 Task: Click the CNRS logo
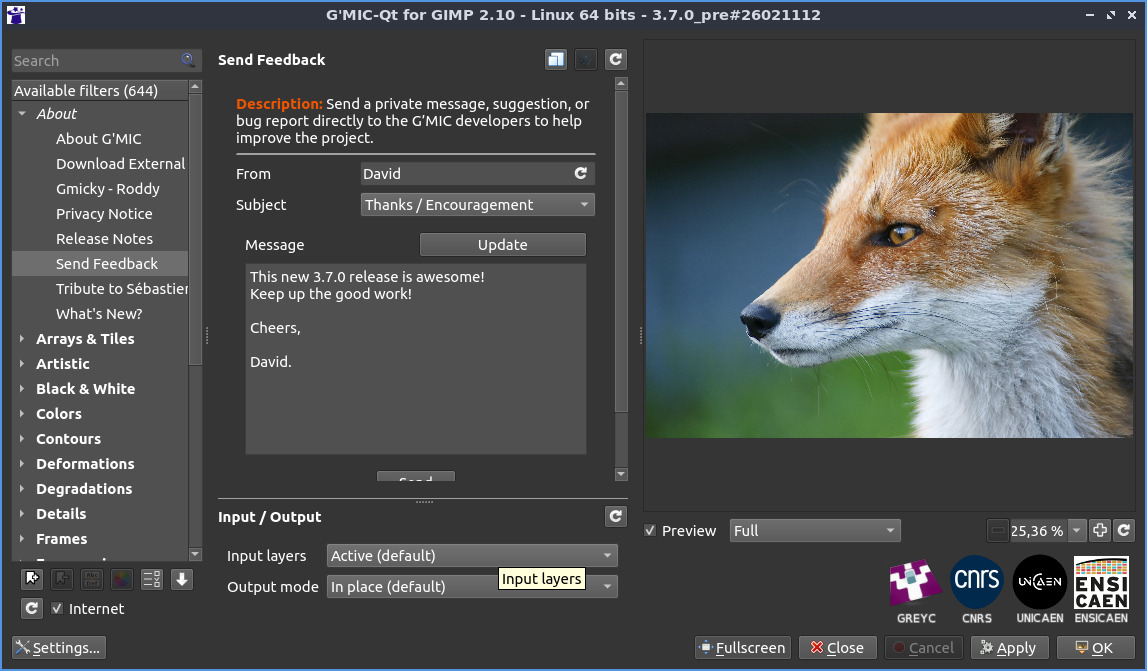click(977, 584)
